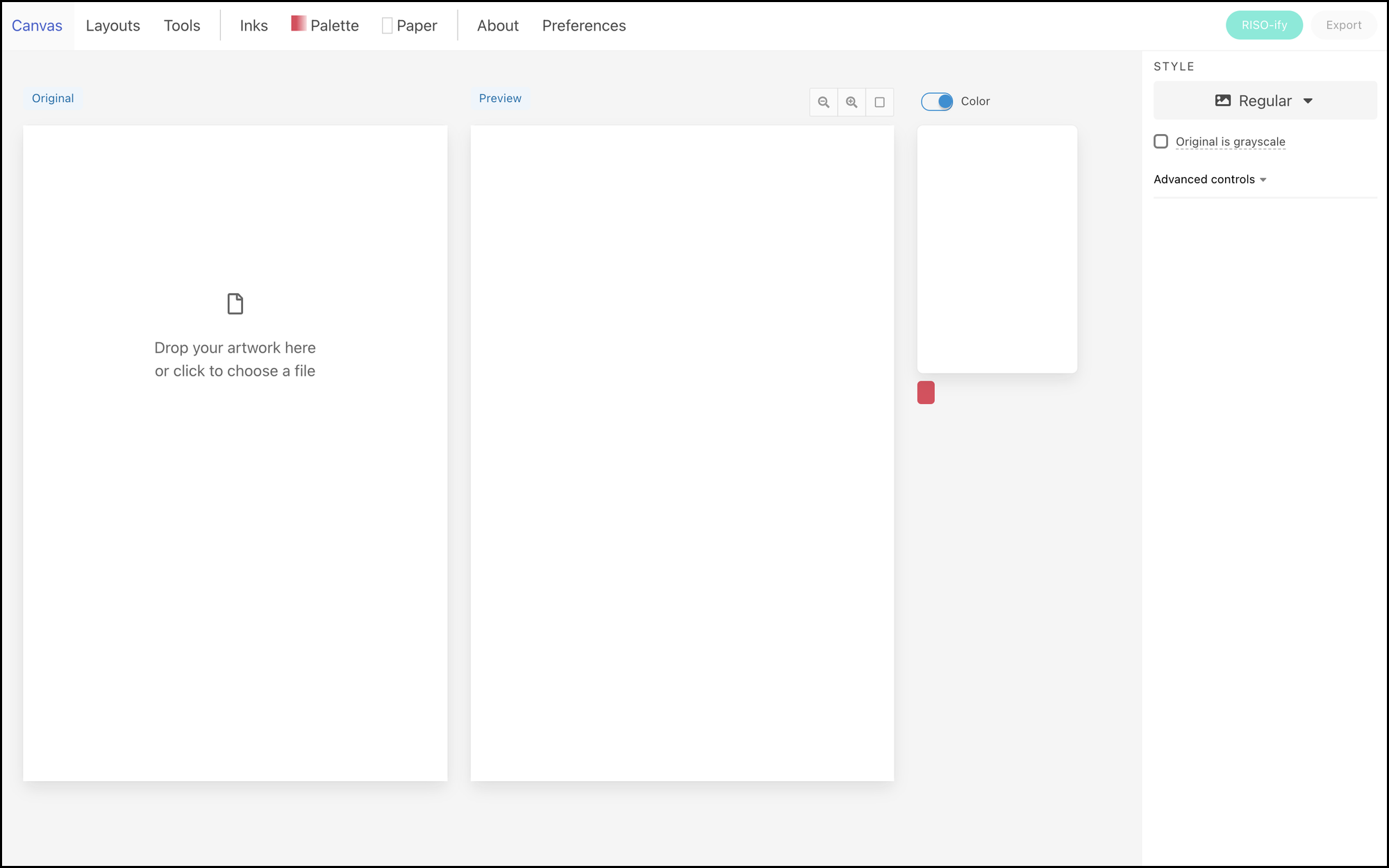The width and height of the screenshot is (1389, 868).
Task: Open the Preferences page
Action: click(x=583, y=26)
